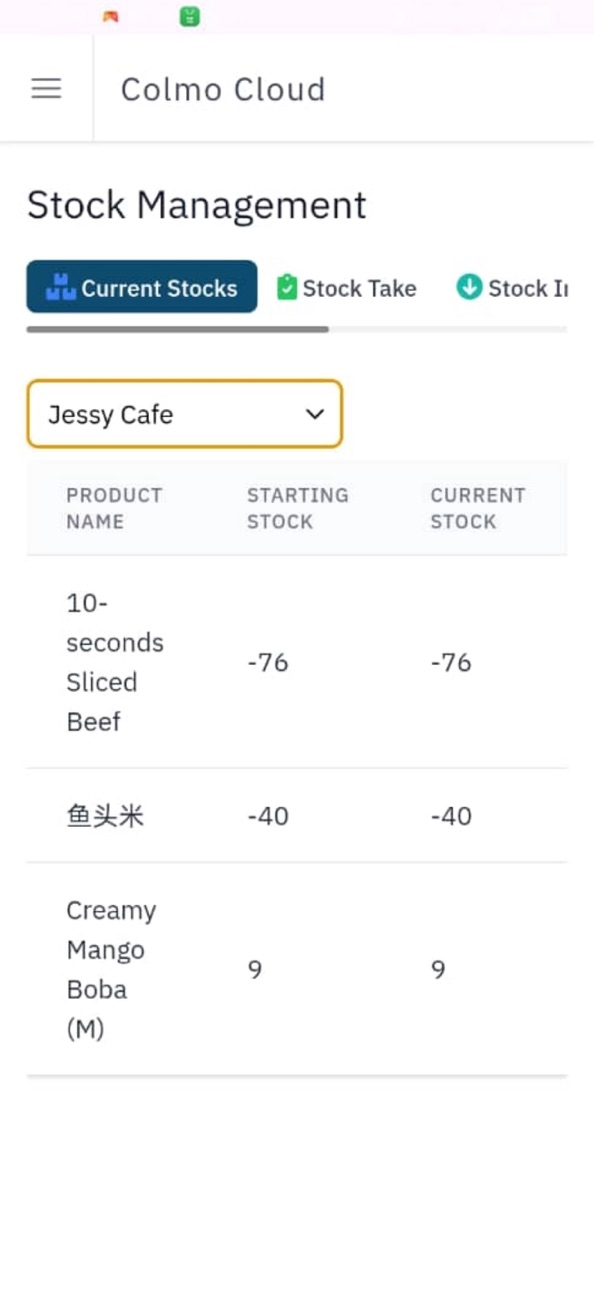Viewport: 594px width, 1290px height.
Task: Click the Product Name column header
Action: (114, 508)
